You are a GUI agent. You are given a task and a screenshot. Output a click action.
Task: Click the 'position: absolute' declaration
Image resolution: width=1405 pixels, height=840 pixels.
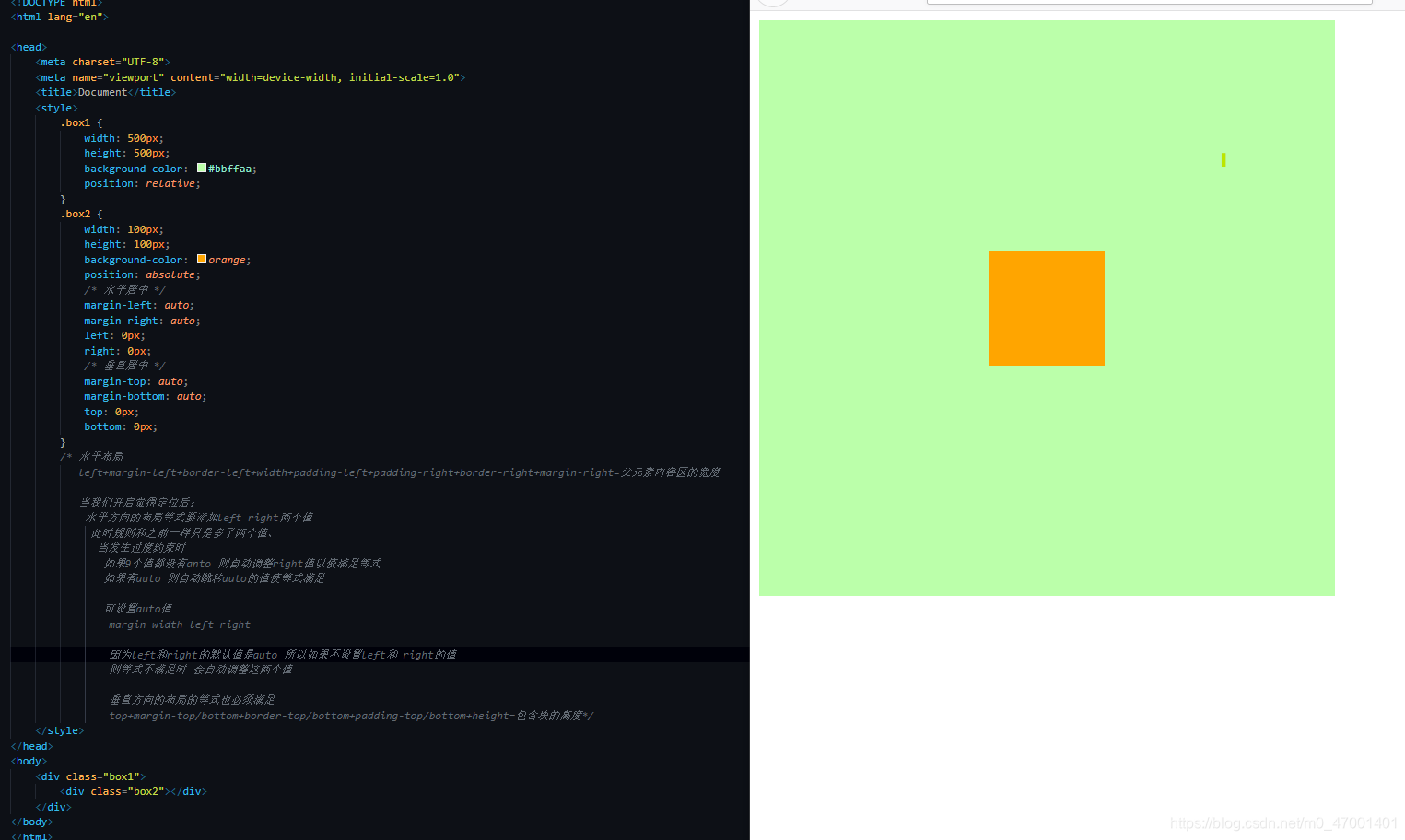tap(142, 274)
